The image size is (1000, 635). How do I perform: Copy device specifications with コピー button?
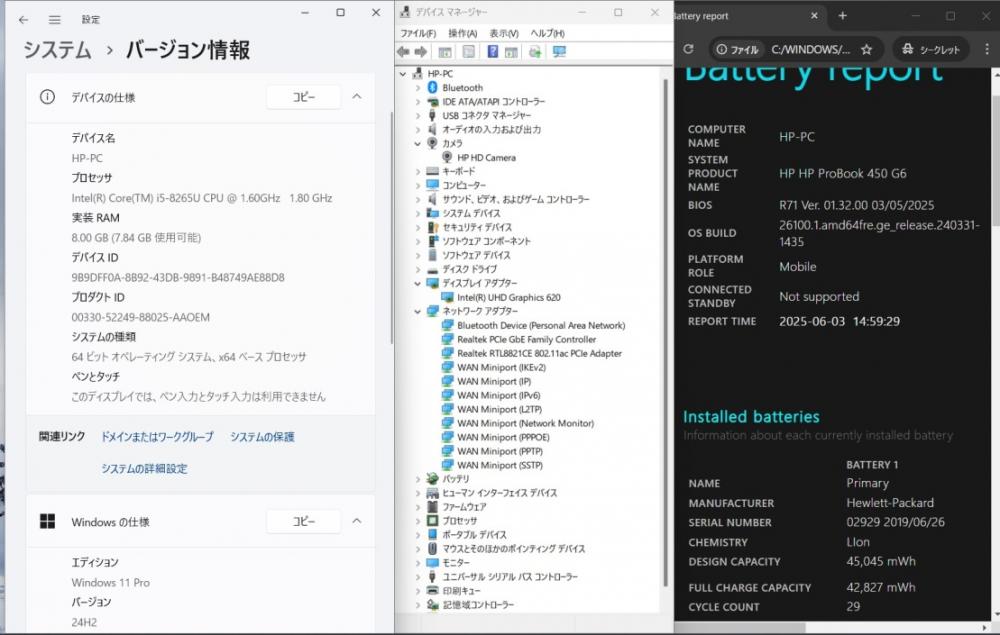pyautogui.click(x=304, y=97)
